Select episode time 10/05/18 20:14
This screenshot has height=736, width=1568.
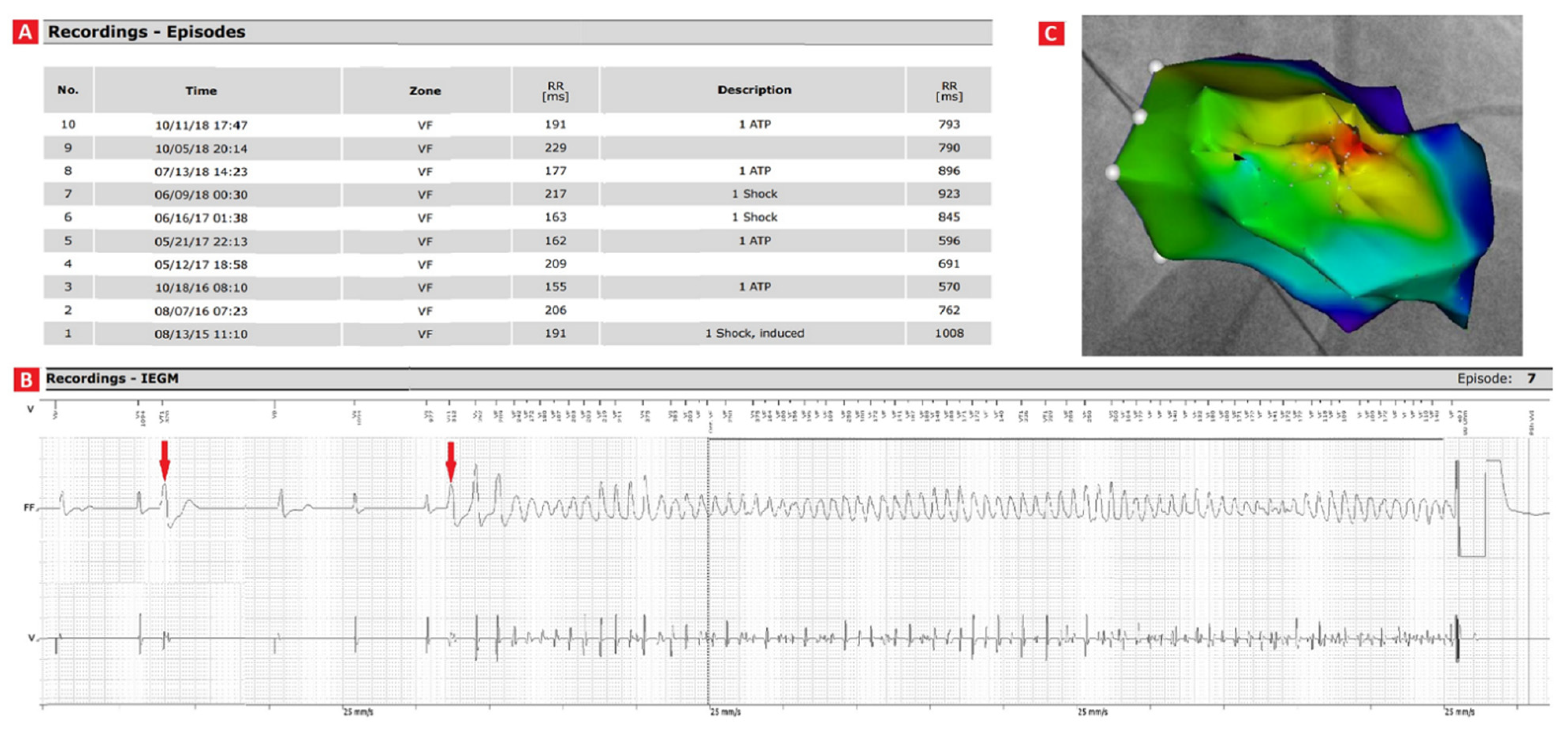pyautogui.click(x=201, y=149)
